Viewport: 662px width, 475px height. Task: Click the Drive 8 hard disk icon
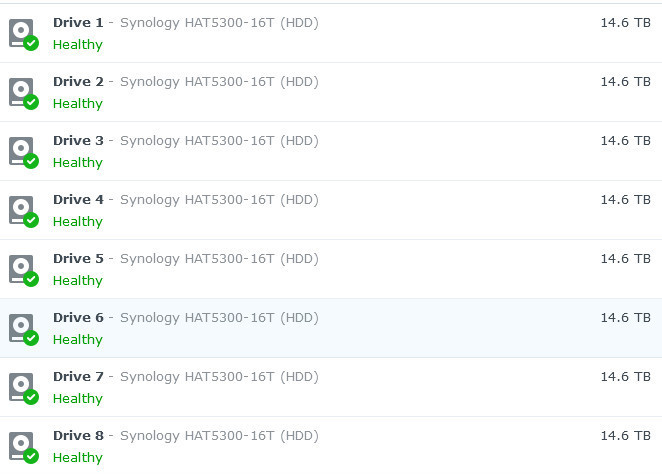pyautogui.click(x=22, y=446)
